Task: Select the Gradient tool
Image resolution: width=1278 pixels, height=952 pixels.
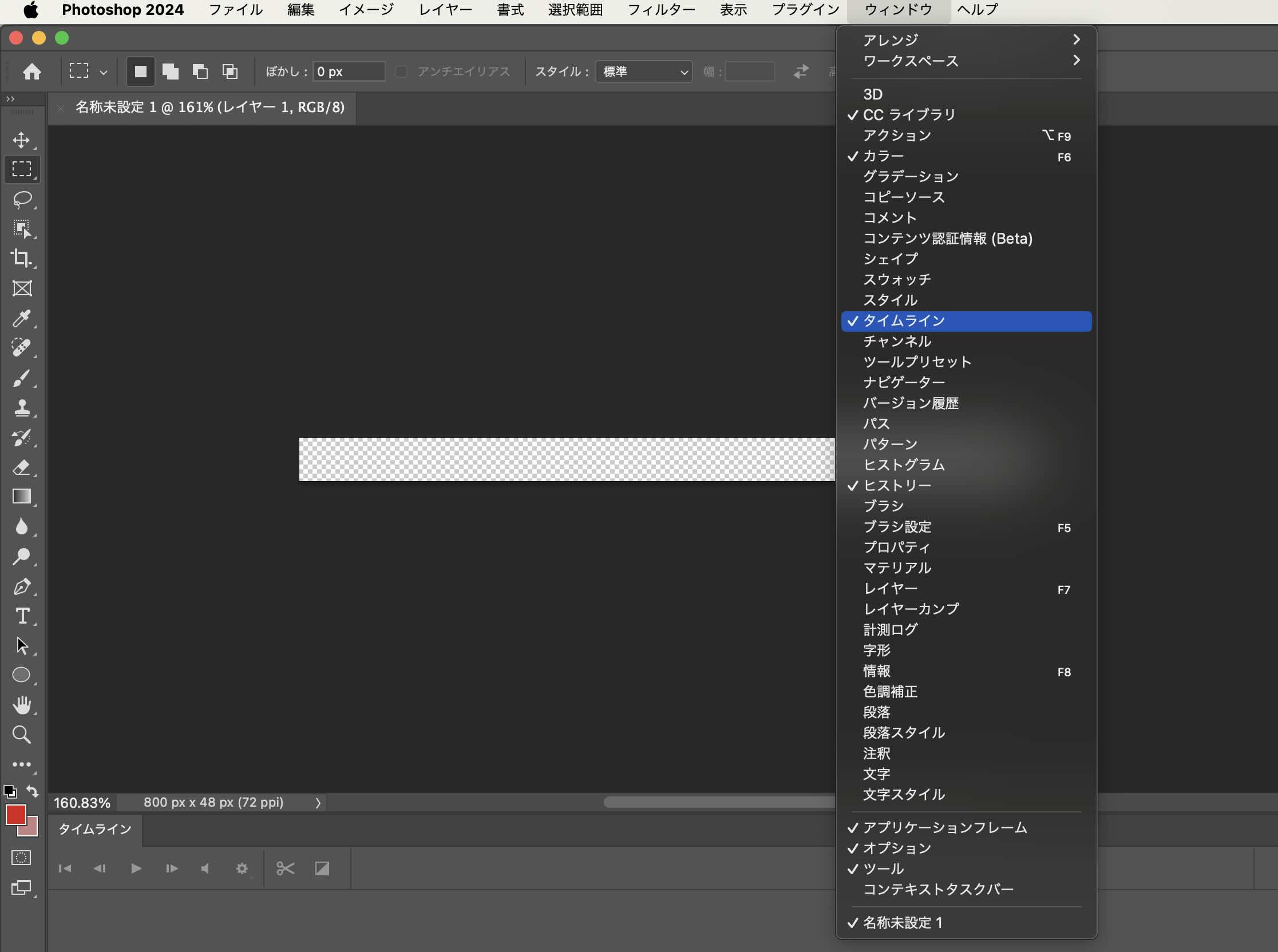Action: point(22,497)
